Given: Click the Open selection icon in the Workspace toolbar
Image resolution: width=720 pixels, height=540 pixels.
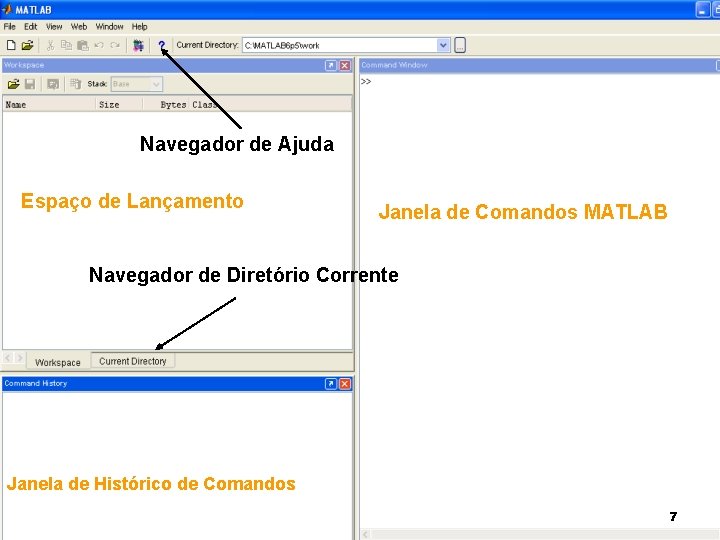Looking at the screenshot, I should pyautogui.click(x=53, y=84).
